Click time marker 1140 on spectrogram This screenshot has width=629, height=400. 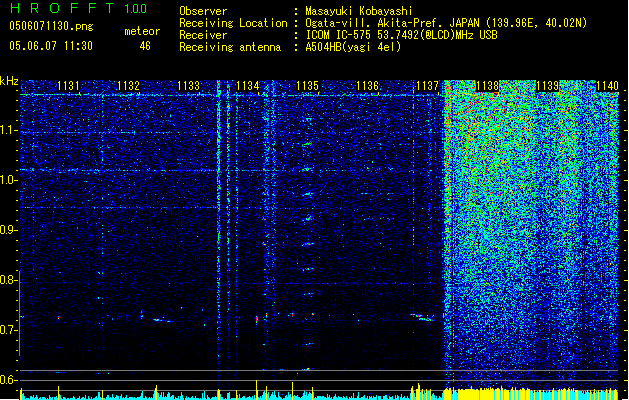[607, 85]
